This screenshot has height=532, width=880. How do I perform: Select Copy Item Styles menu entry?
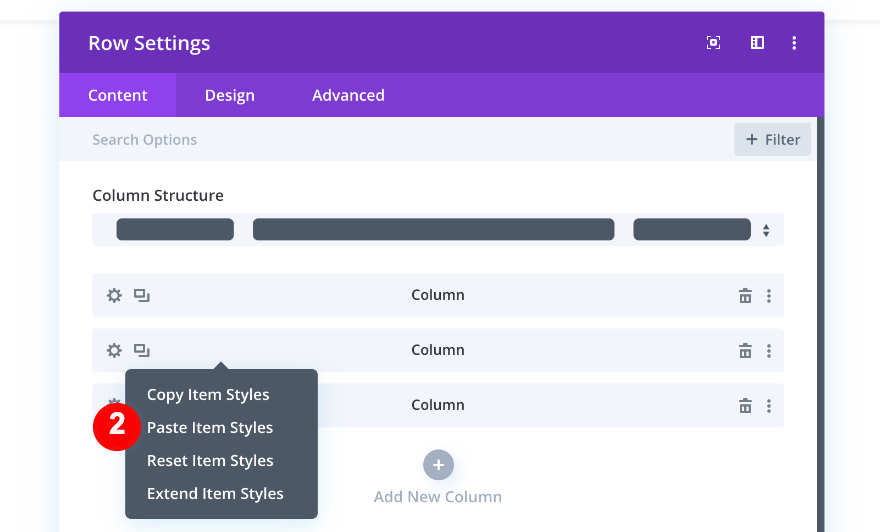click(208, 395)
